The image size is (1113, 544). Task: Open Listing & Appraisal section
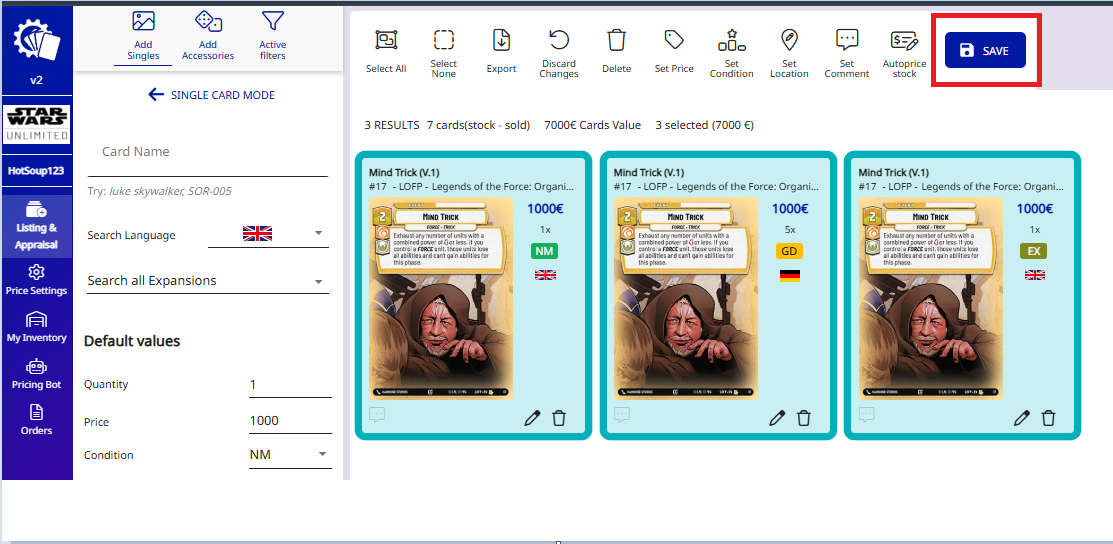tap(37, 226)
